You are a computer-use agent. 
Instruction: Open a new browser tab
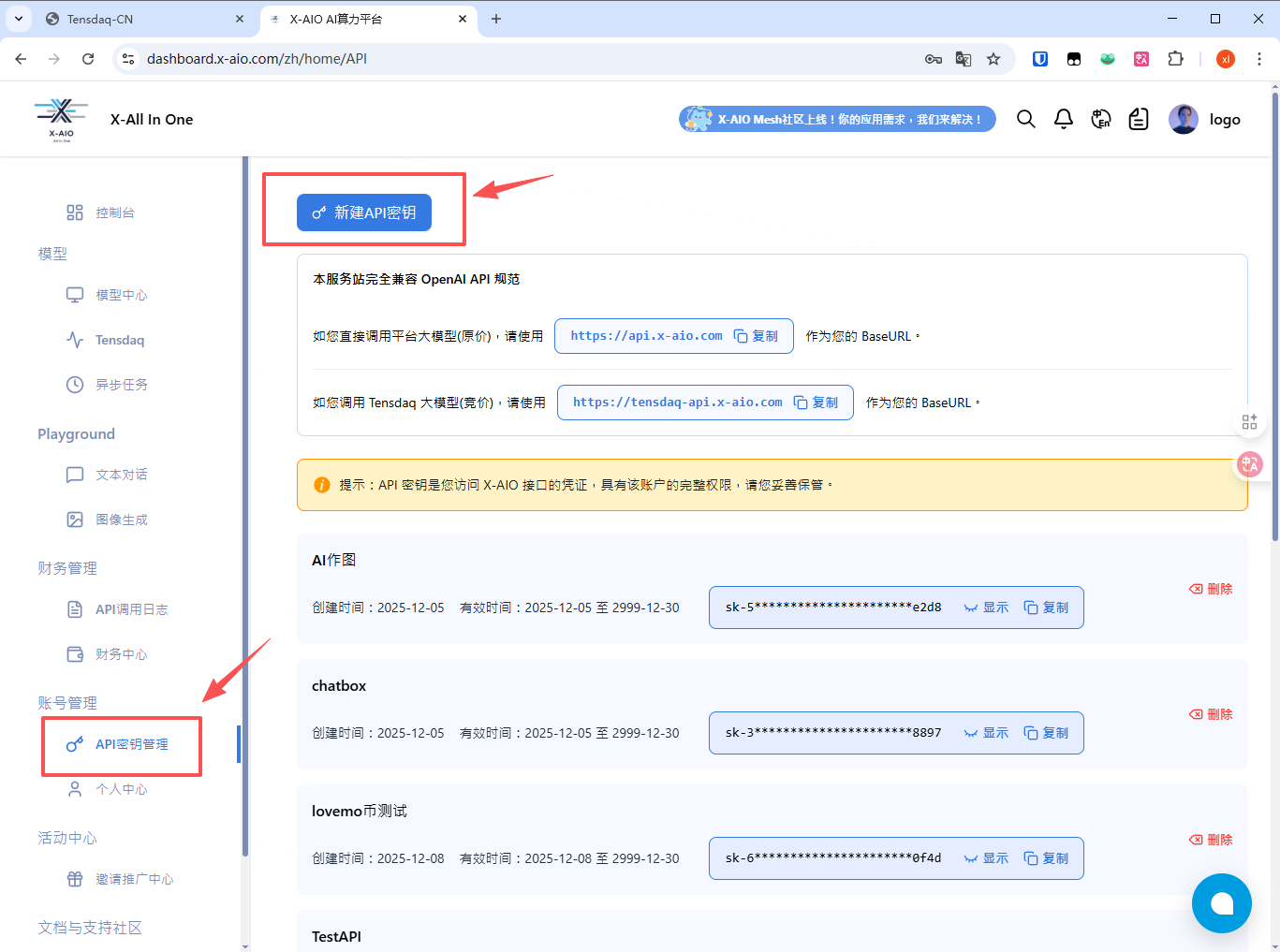click(x=496, y=19)
